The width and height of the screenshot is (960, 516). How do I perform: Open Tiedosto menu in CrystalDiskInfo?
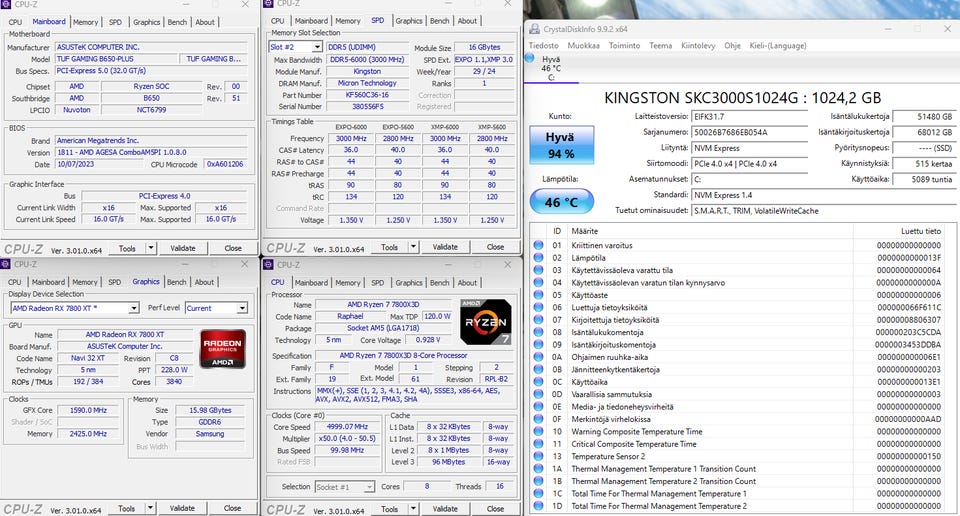[x=544, y=46]
